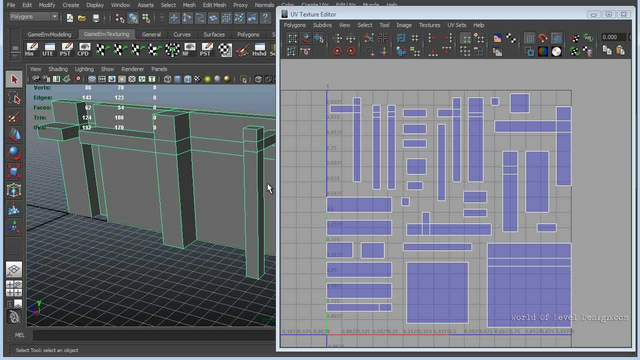Select the Universal Manipulator tool
This screenshot has height=360, width=640.
point(14,190)
